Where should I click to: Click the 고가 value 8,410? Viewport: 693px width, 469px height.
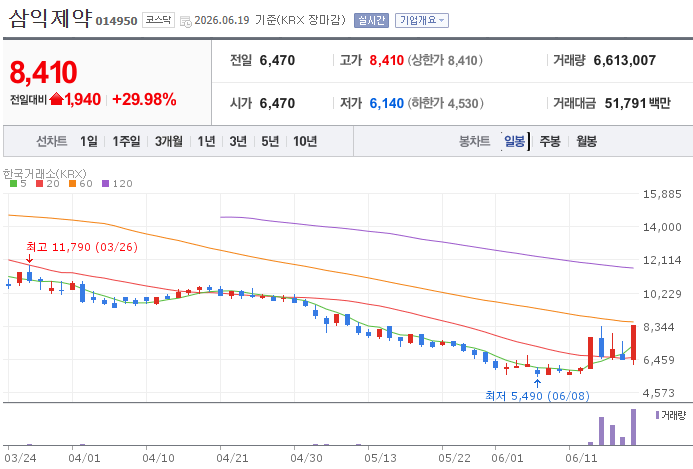click(387, 61)
